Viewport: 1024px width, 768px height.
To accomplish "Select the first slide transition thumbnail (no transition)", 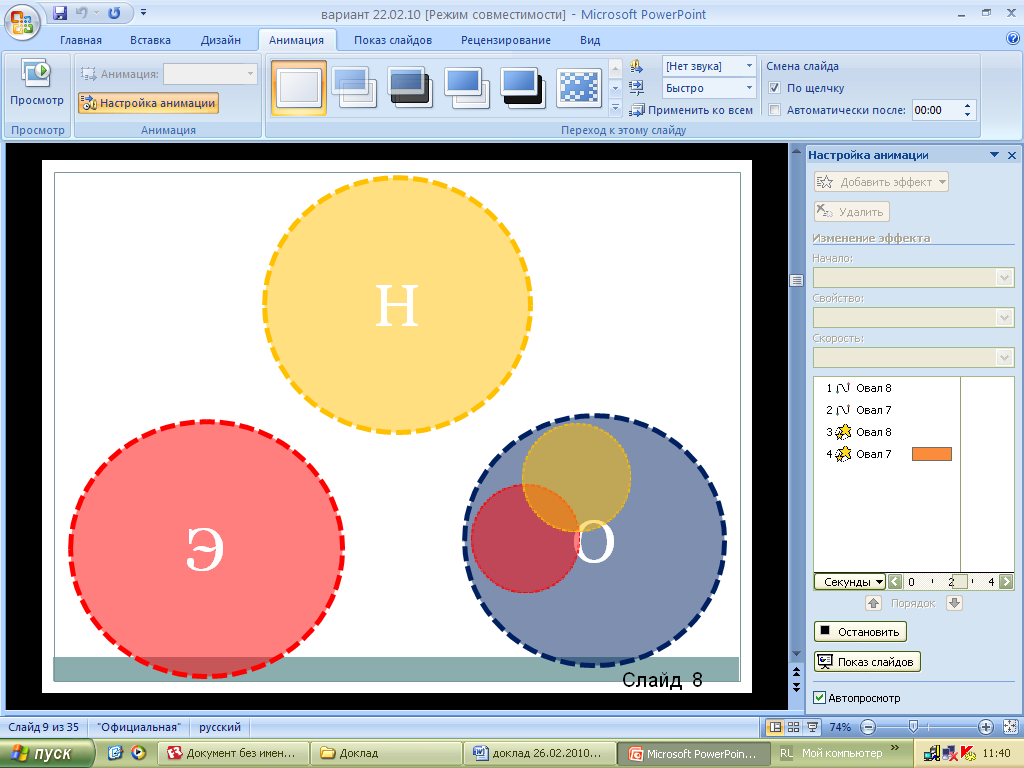I will pos(298,87).
